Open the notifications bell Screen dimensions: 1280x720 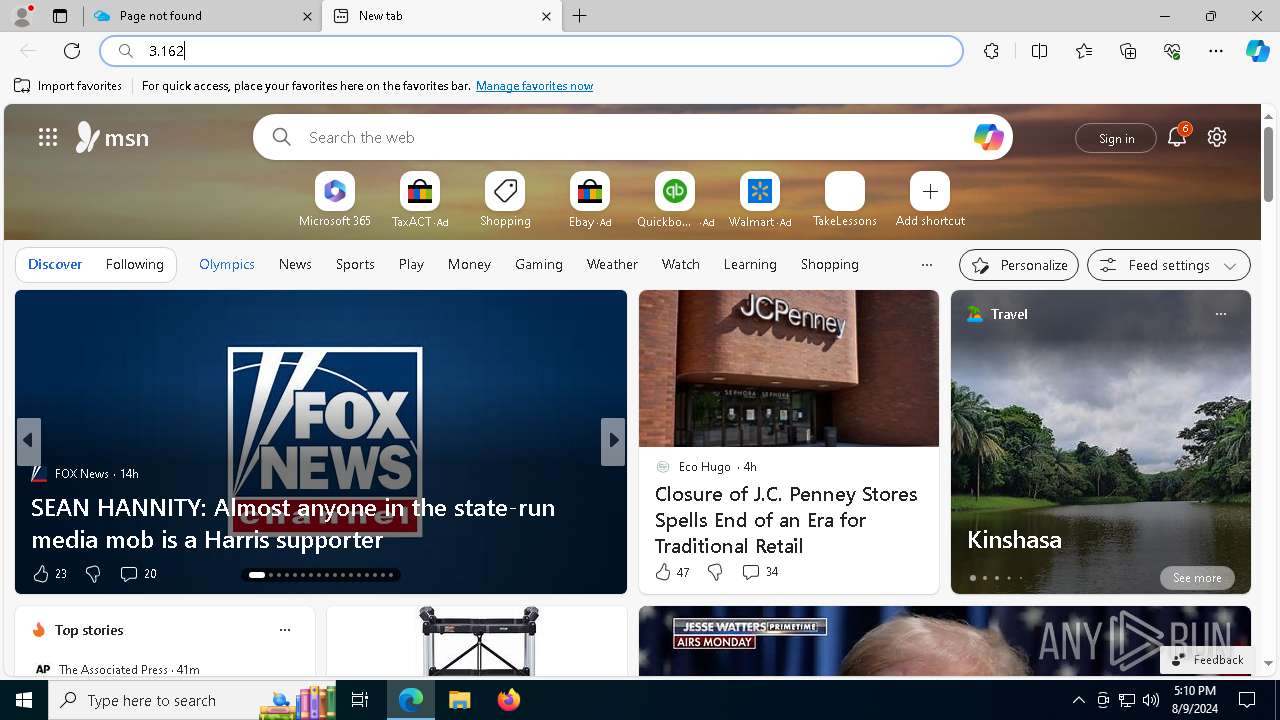tap(1177, 137)
